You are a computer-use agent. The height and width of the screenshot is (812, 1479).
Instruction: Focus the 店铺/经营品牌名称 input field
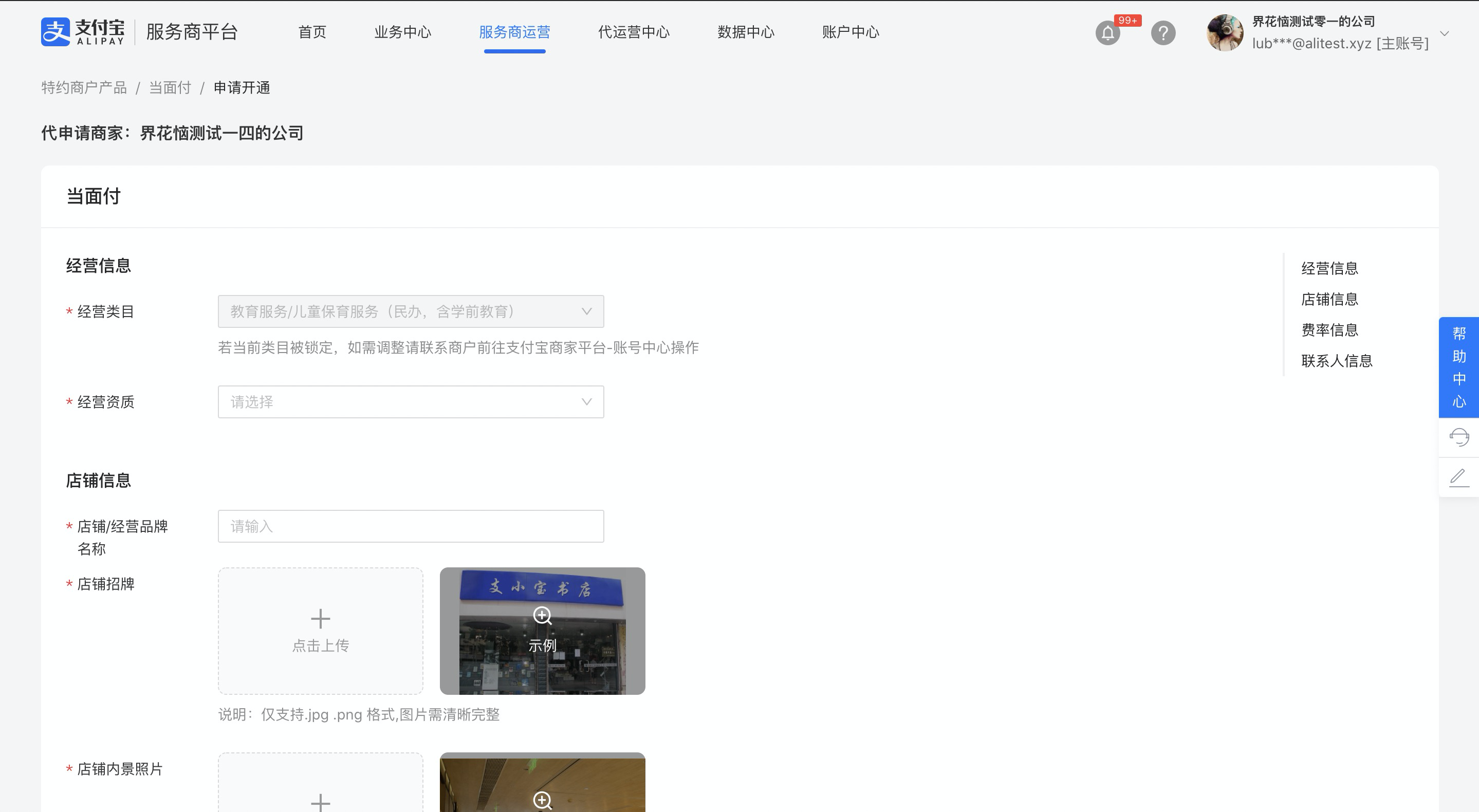(x=411, y=526)
